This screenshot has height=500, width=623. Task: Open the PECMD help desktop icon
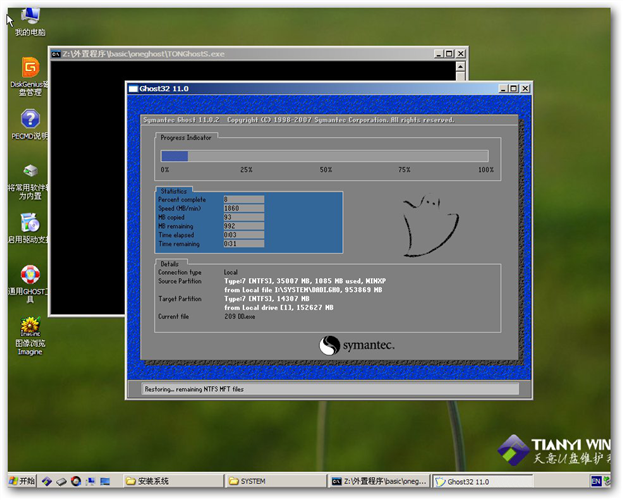30,119
